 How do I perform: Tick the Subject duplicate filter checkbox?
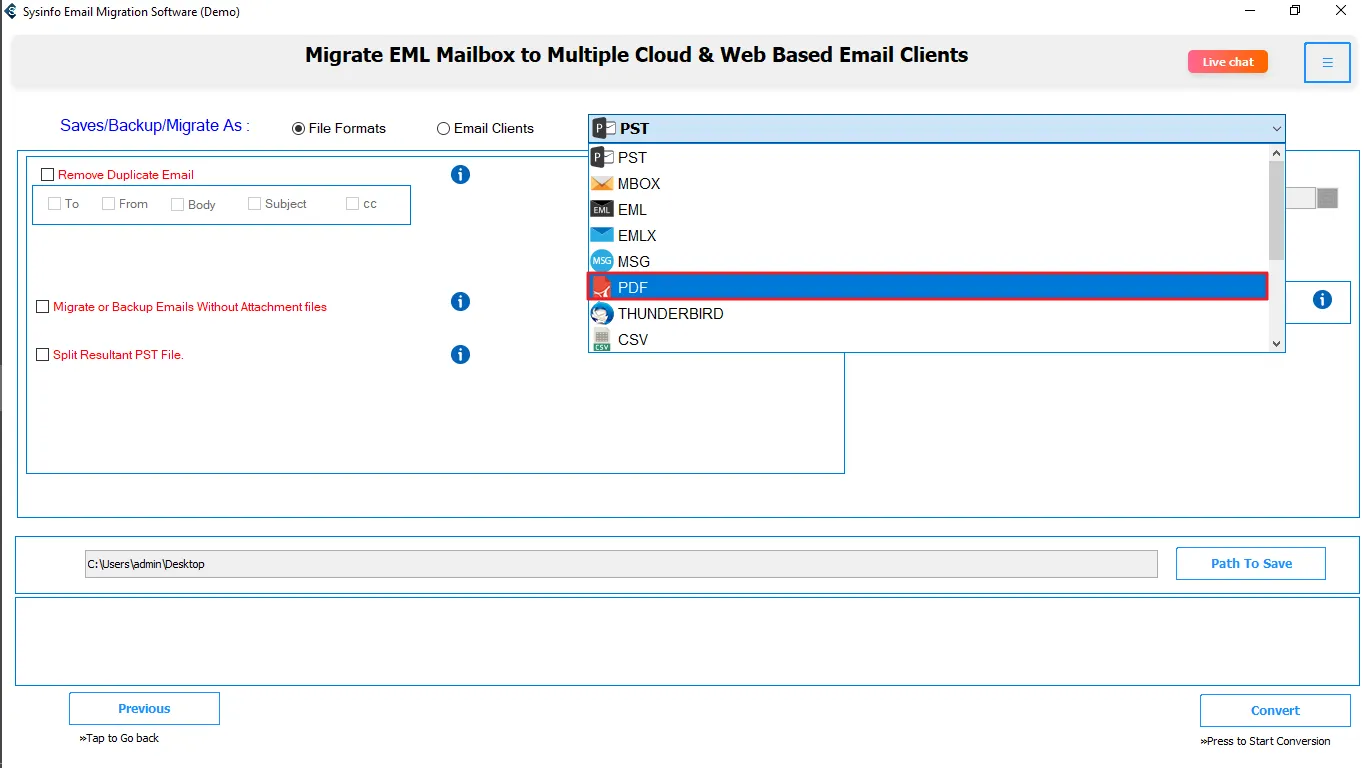[x=254, y=204]
